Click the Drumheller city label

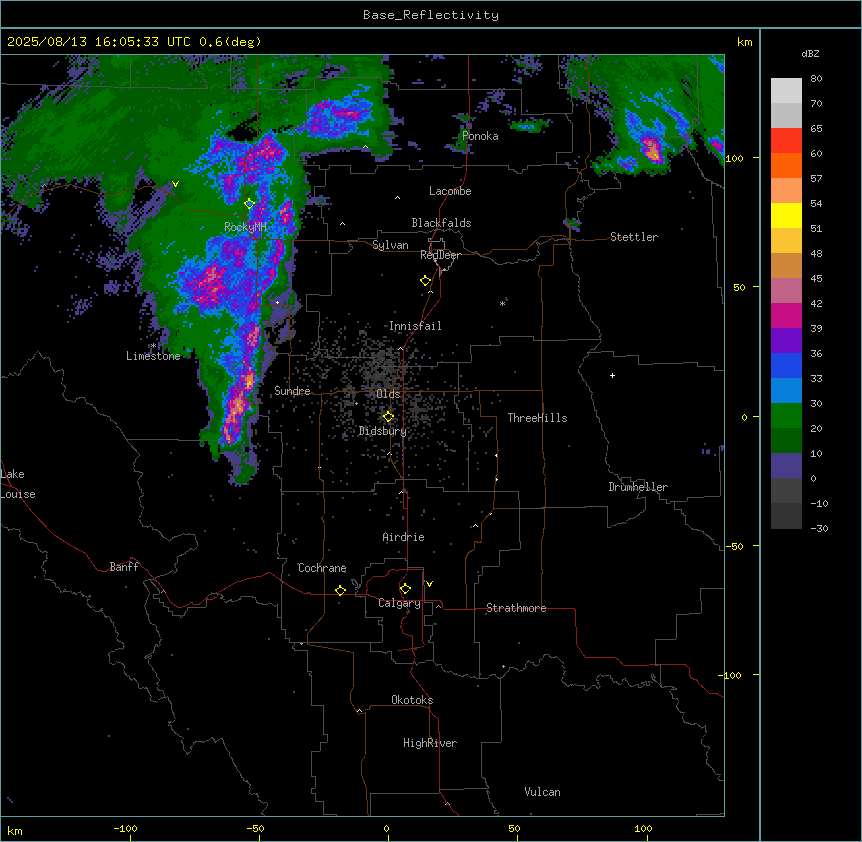click(x=638, y=487)
